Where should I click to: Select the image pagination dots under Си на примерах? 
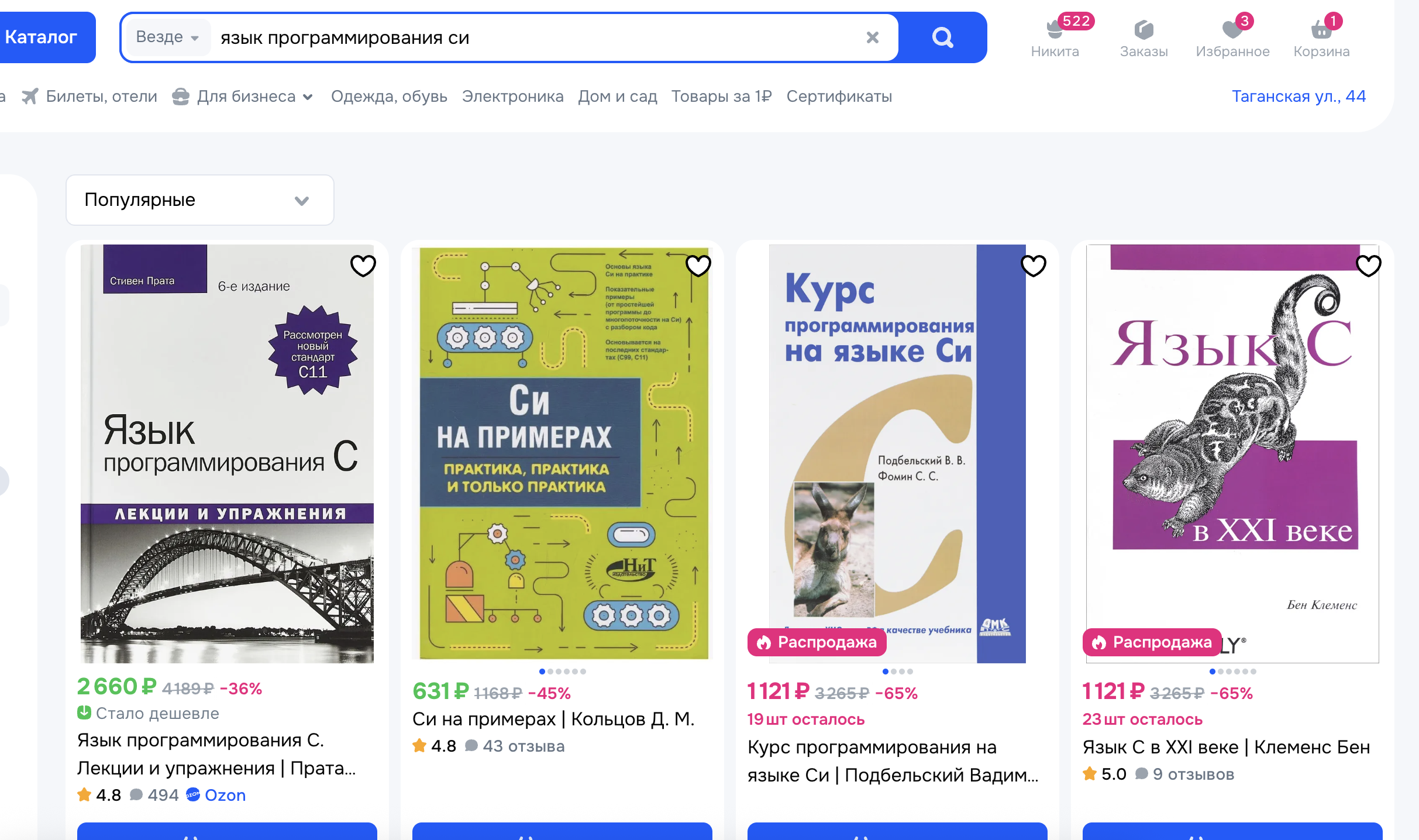coord(562,672)
